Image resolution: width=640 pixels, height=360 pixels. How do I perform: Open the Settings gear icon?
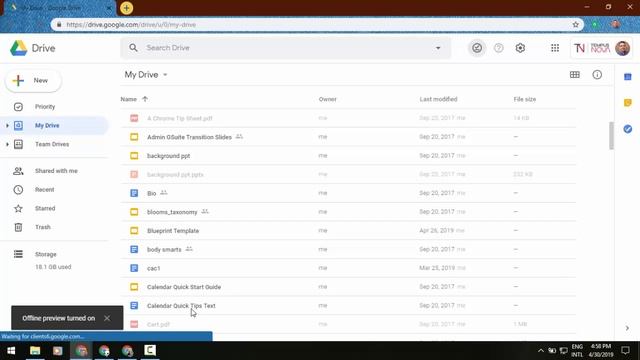click(x=520, y=48)
